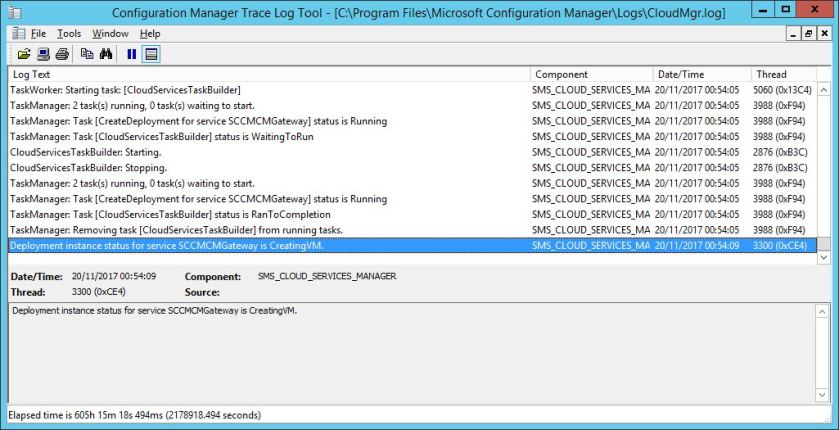Minimize the inner CloudMgr.log document window

point(794,34)
